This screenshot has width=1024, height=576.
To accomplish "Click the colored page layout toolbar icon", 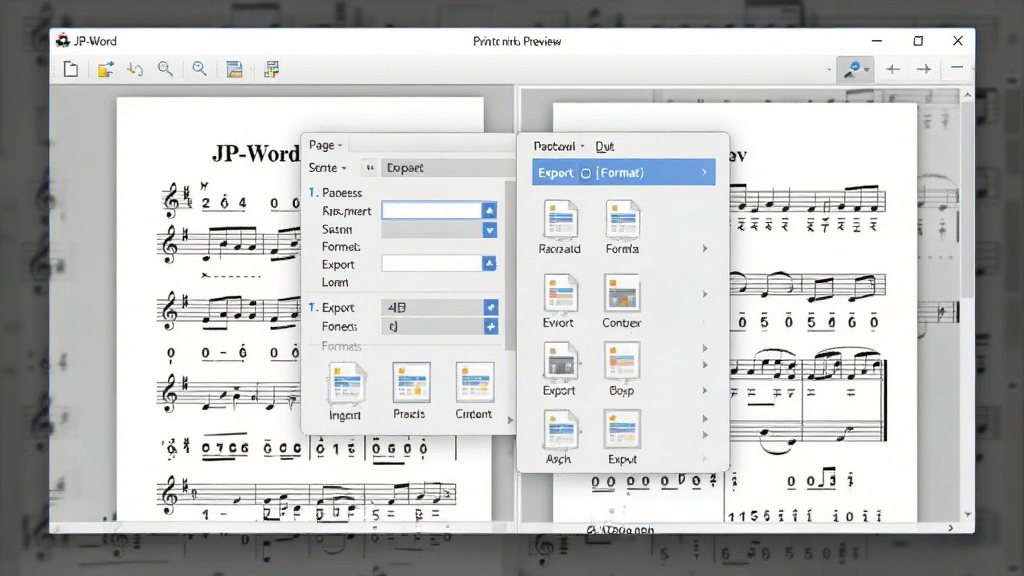I will click(x=272, y=69).
